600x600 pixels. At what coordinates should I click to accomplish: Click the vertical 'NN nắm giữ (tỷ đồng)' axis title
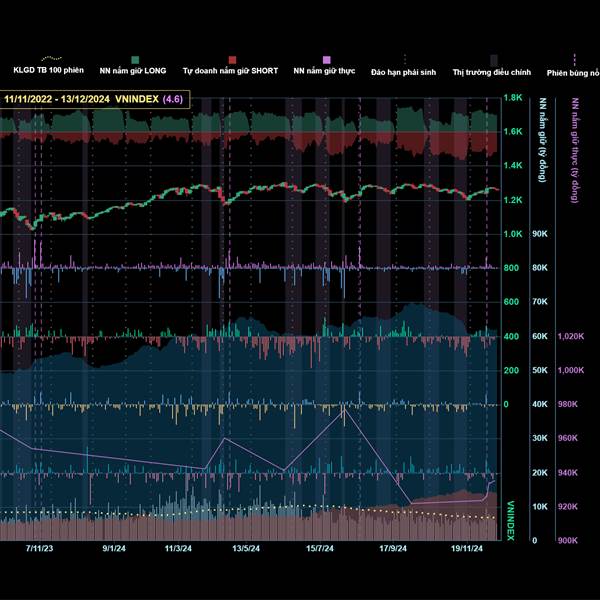(542, 140)
